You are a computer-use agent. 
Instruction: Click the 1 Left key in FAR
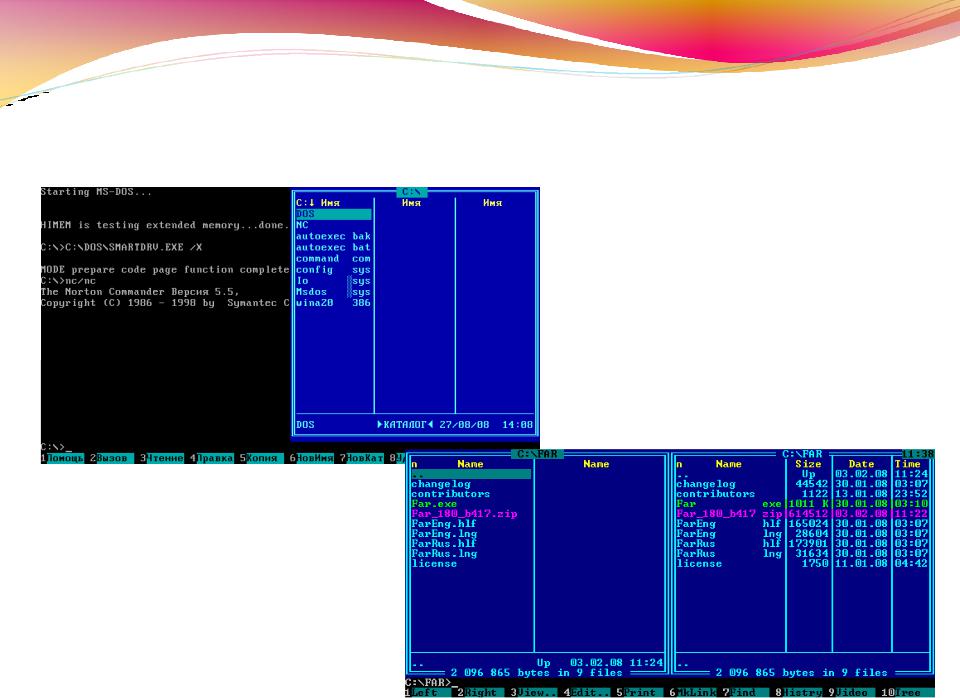(x=428, y=692)
